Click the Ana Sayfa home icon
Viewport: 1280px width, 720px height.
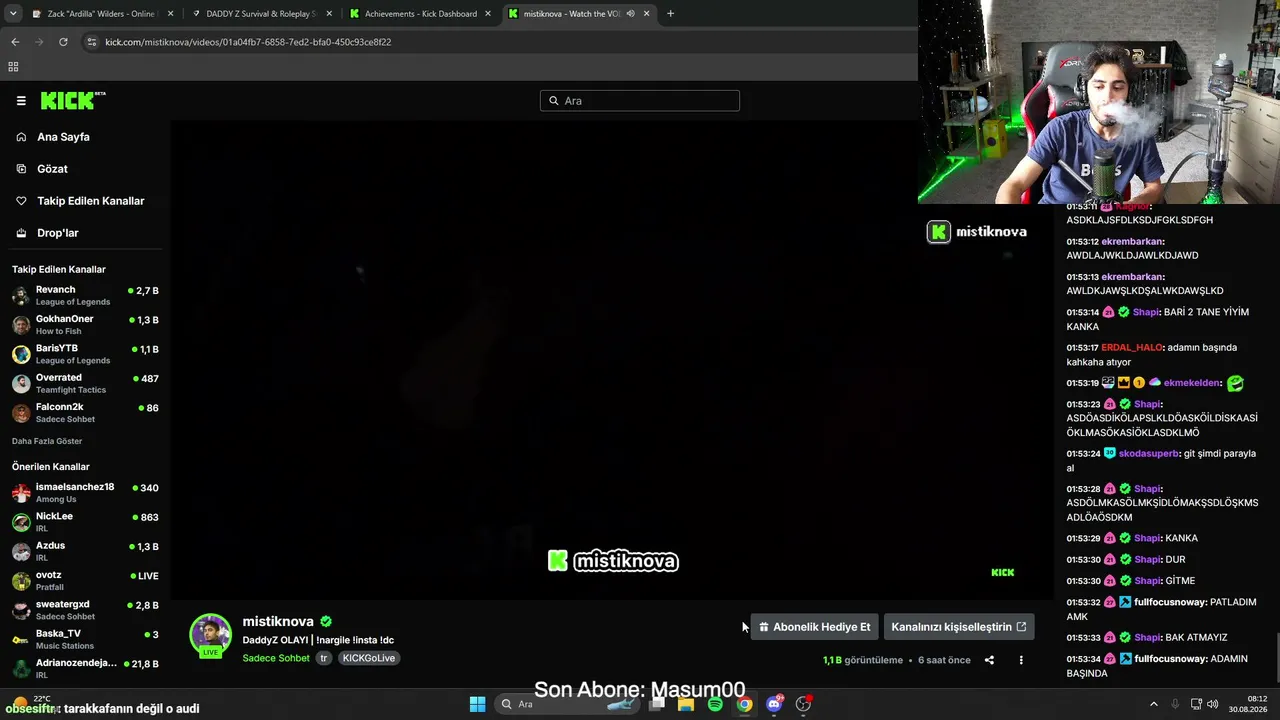[x=21, y=137]
